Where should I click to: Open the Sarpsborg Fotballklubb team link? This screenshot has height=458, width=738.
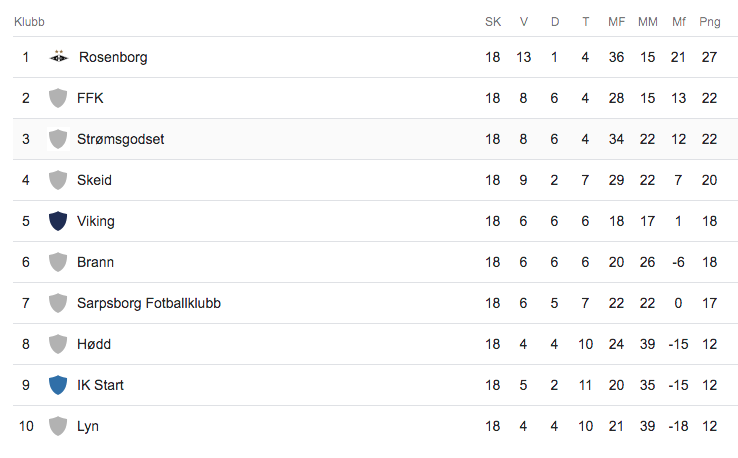(149, 303)
